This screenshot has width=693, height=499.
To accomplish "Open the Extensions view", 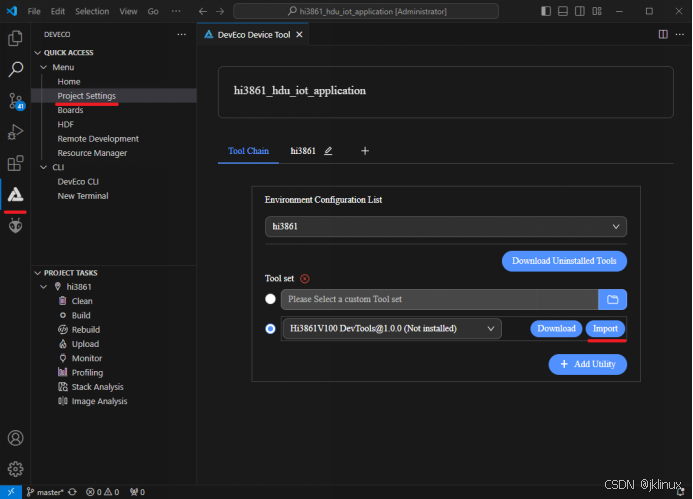I will point(15,163).
